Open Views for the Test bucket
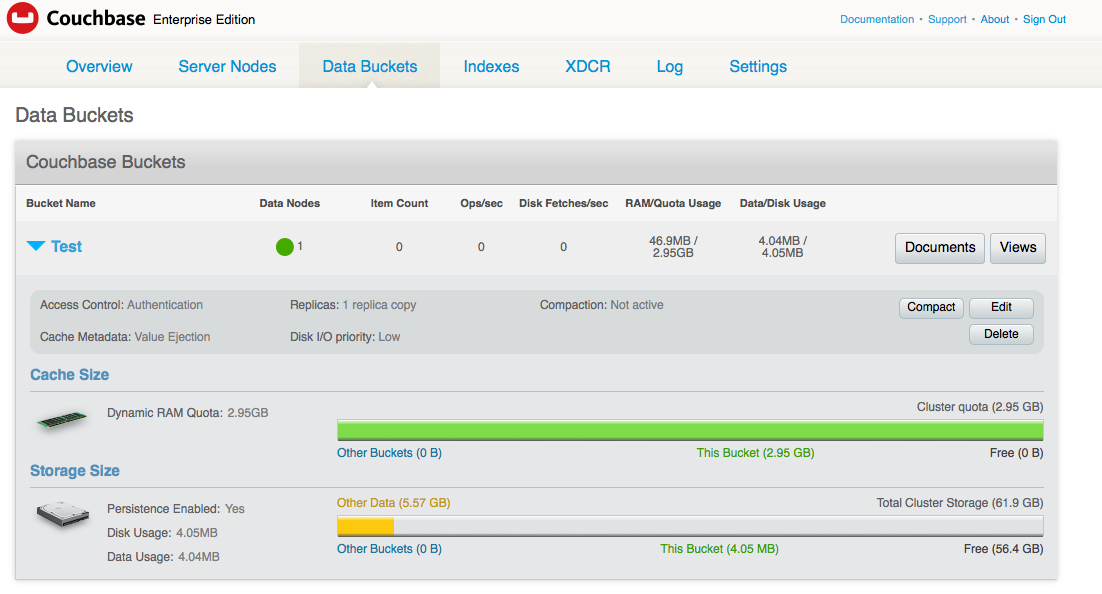This screenshot has width=1102, height=594. tap(1018, 248)
